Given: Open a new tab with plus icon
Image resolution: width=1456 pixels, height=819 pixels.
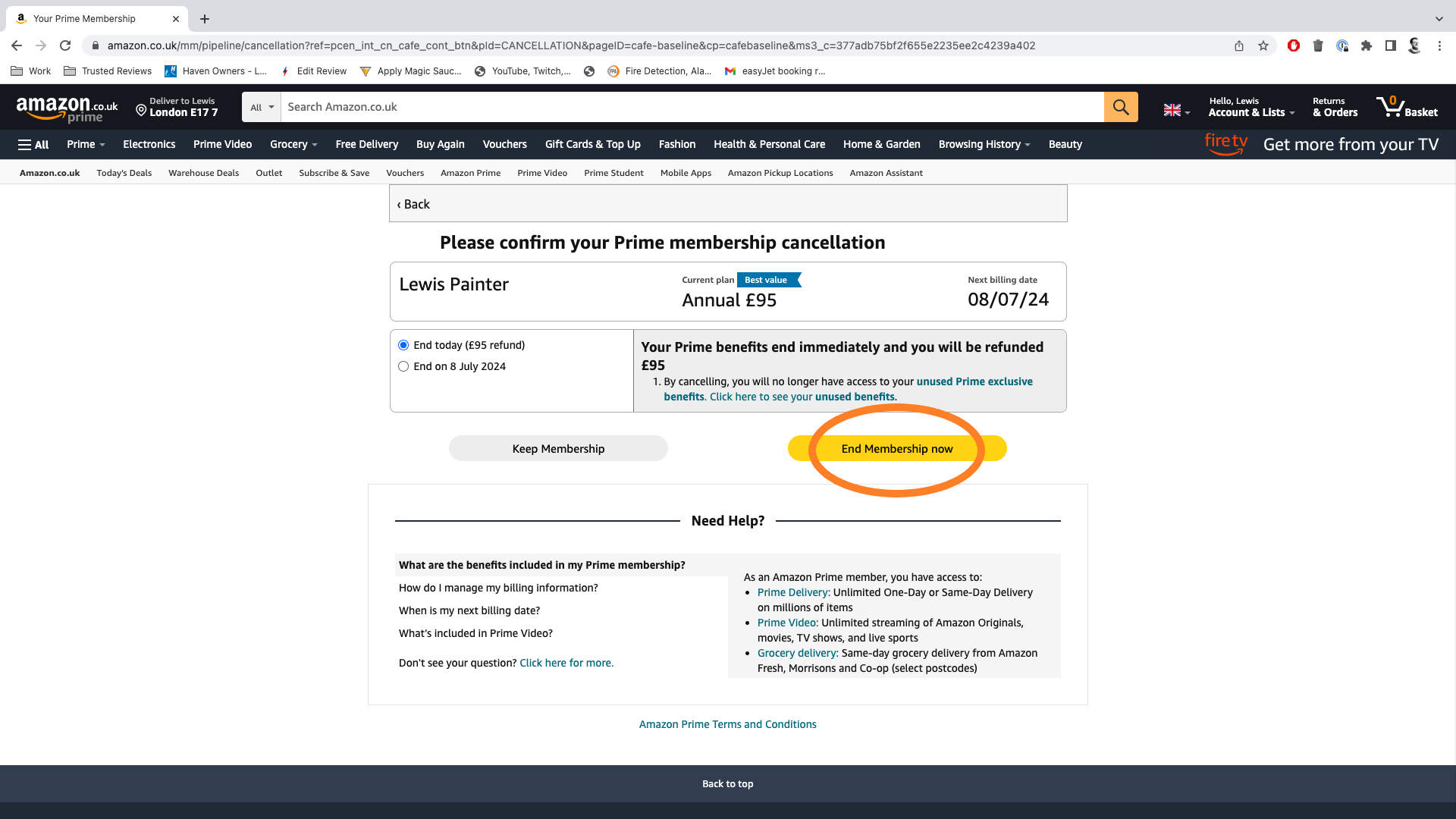Looking at the screenshot, I should click(205, 19).
